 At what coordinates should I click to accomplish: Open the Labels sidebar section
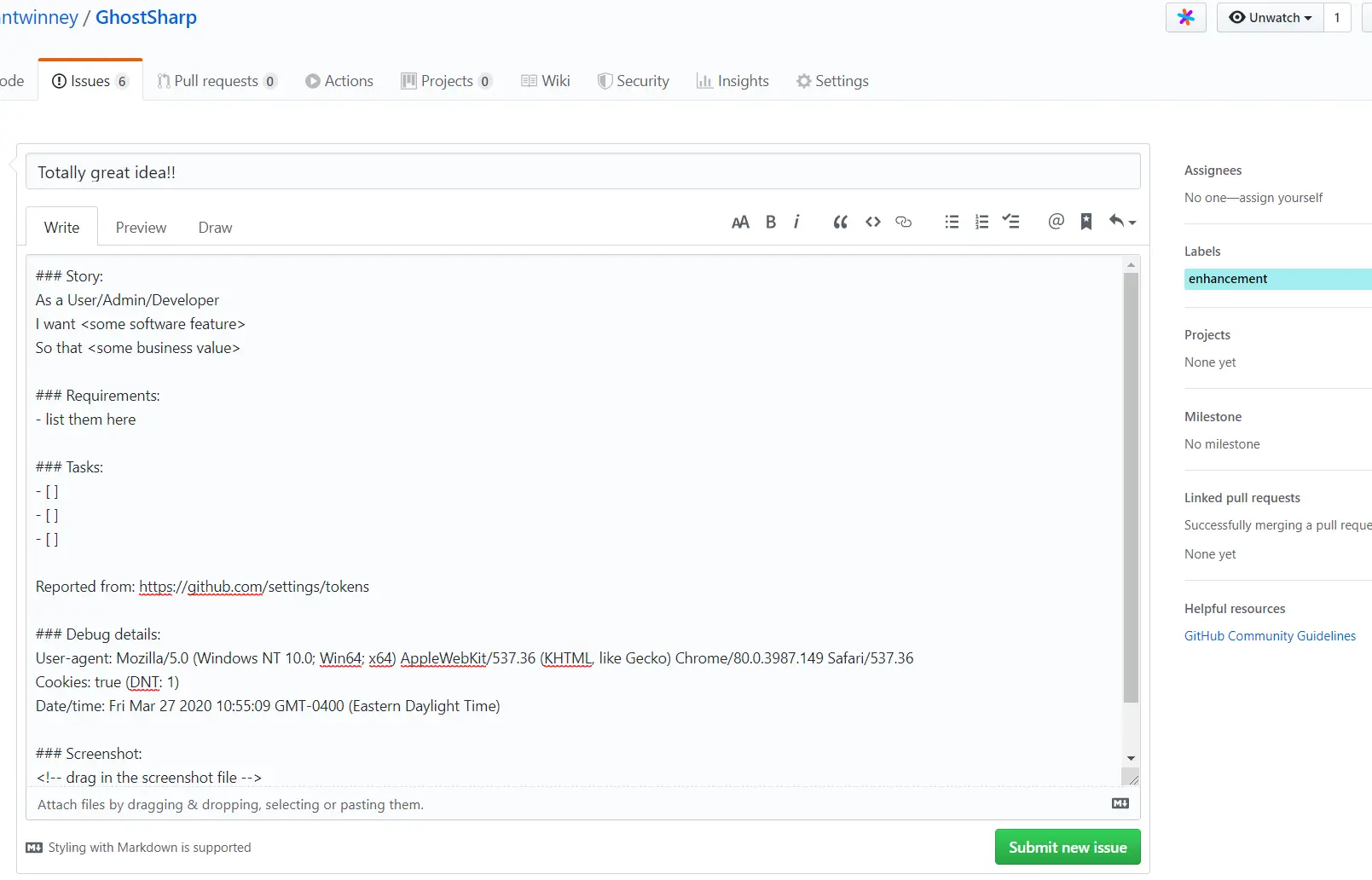tap(1202, 252)
